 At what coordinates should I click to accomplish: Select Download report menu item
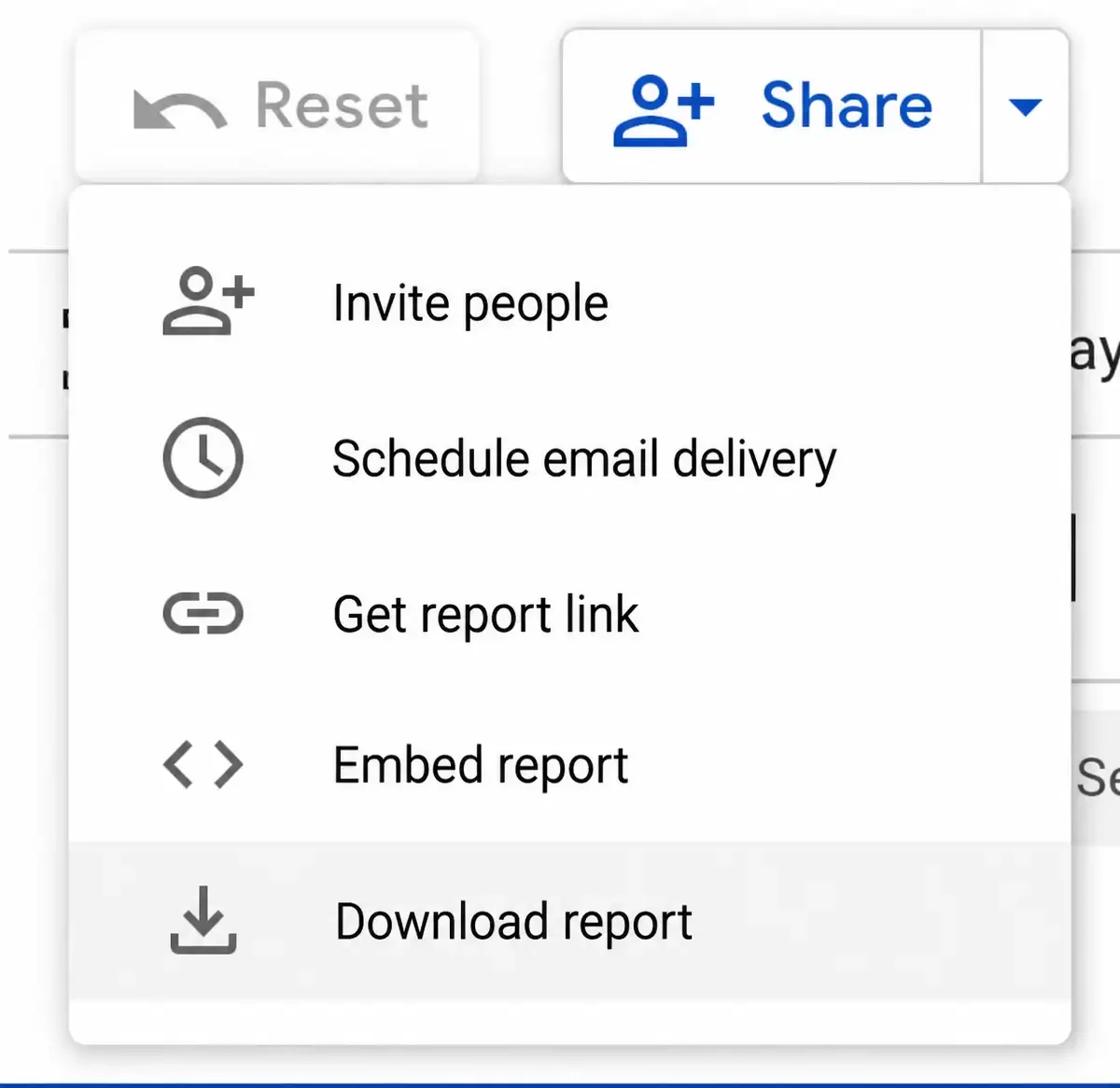569,921
